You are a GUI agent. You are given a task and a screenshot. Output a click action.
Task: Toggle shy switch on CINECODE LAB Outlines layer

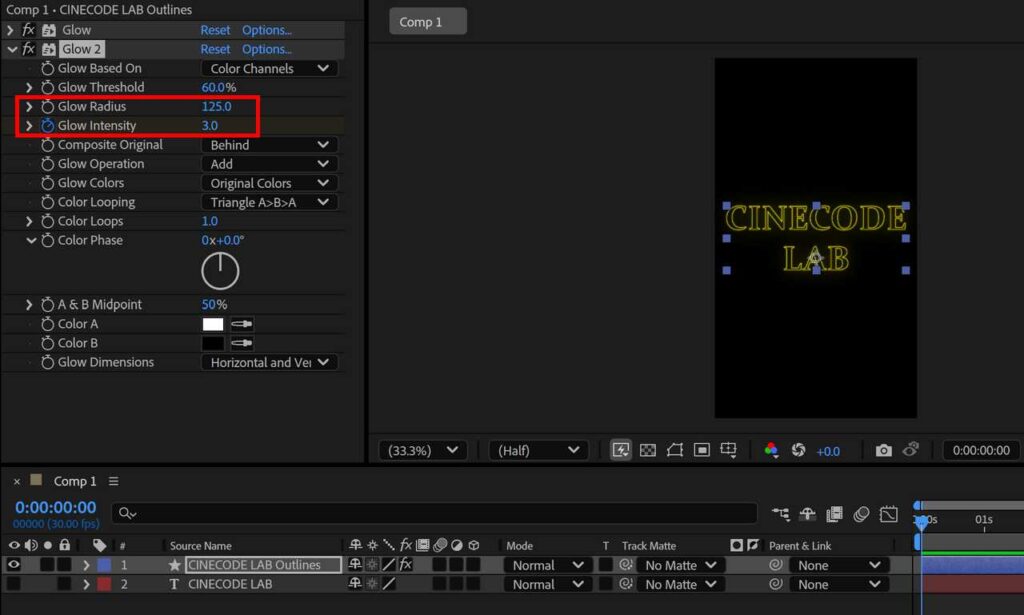click(x=355, y=564)
